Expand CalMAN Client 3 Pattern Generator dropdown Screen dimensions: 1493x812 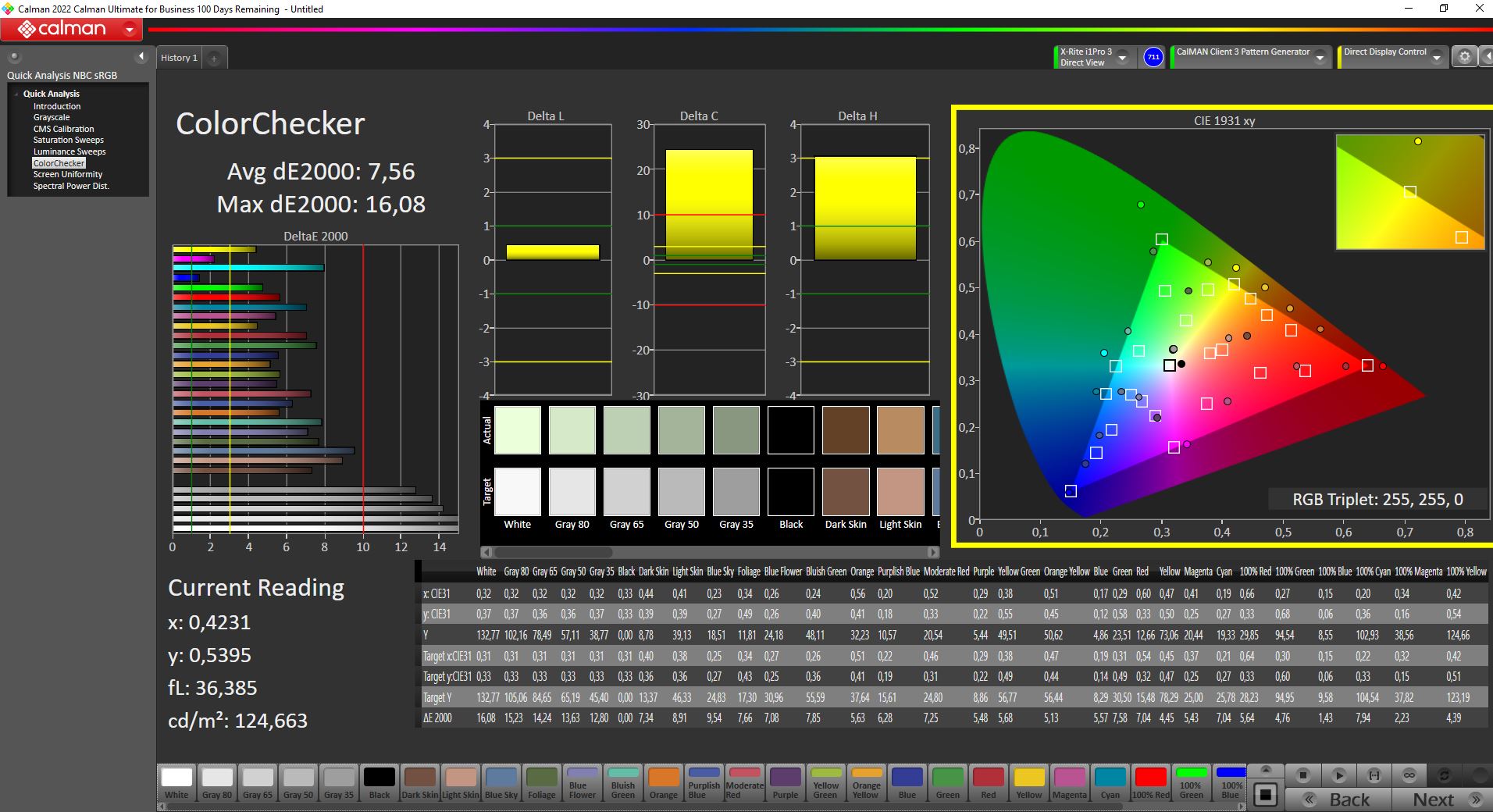1320,58
